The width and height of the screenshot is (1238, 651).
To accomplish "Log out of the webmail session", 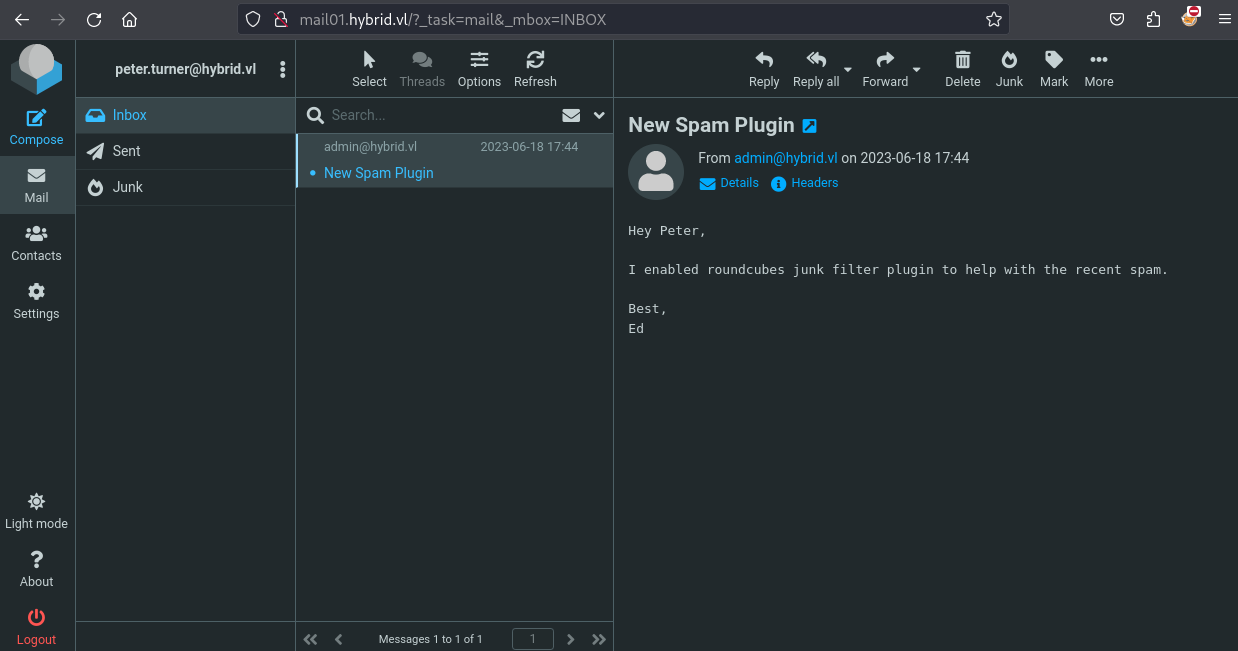I will (x=36, y=627).
